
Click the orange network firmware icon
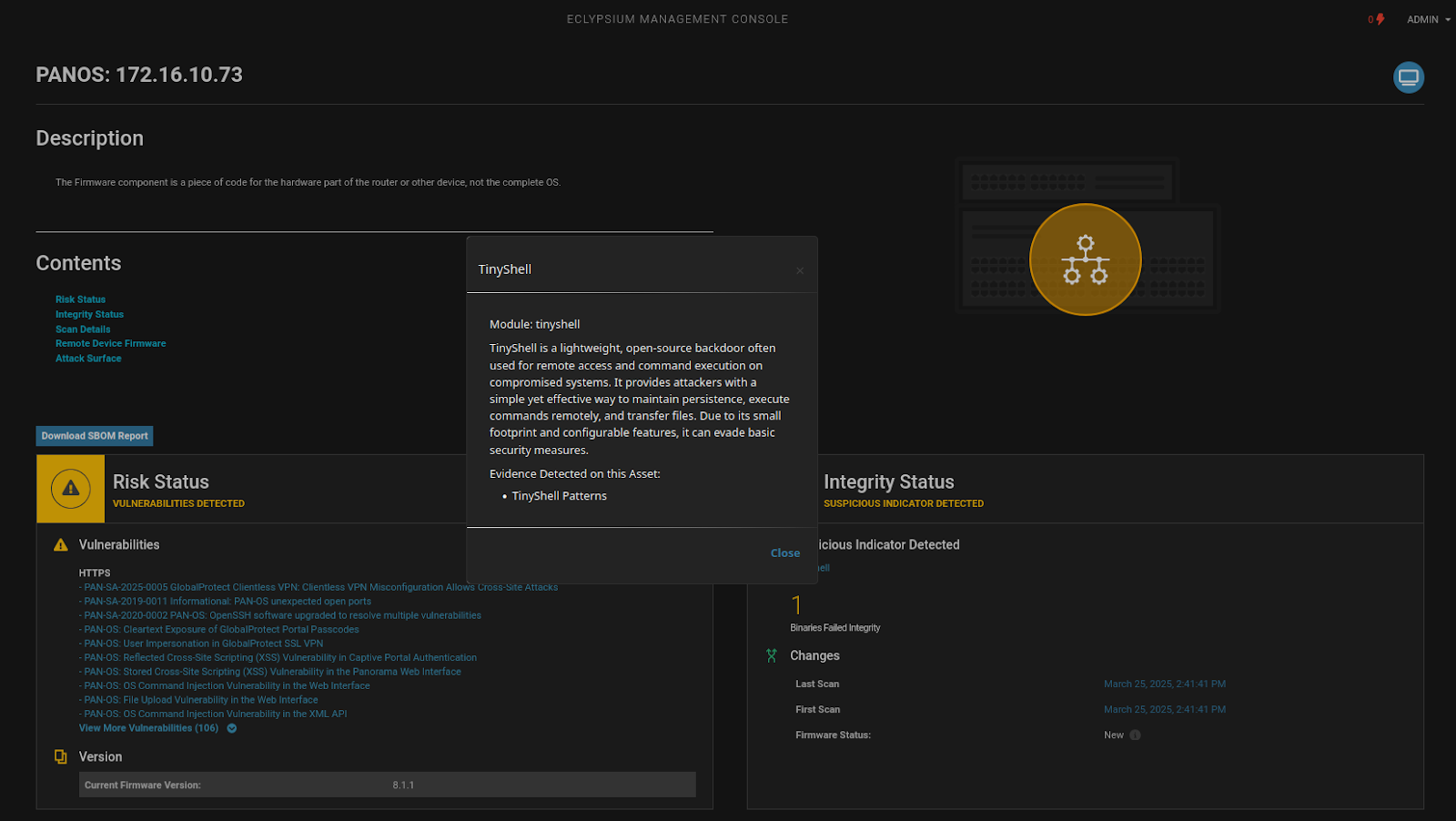click(1085, 259)
